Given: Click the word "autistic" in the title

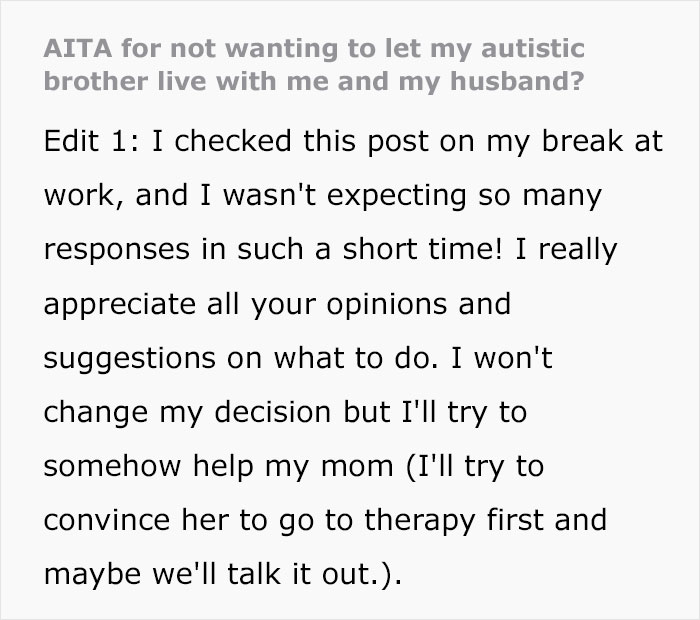Looking at the screenshot, I should click(x=531, y=48).
